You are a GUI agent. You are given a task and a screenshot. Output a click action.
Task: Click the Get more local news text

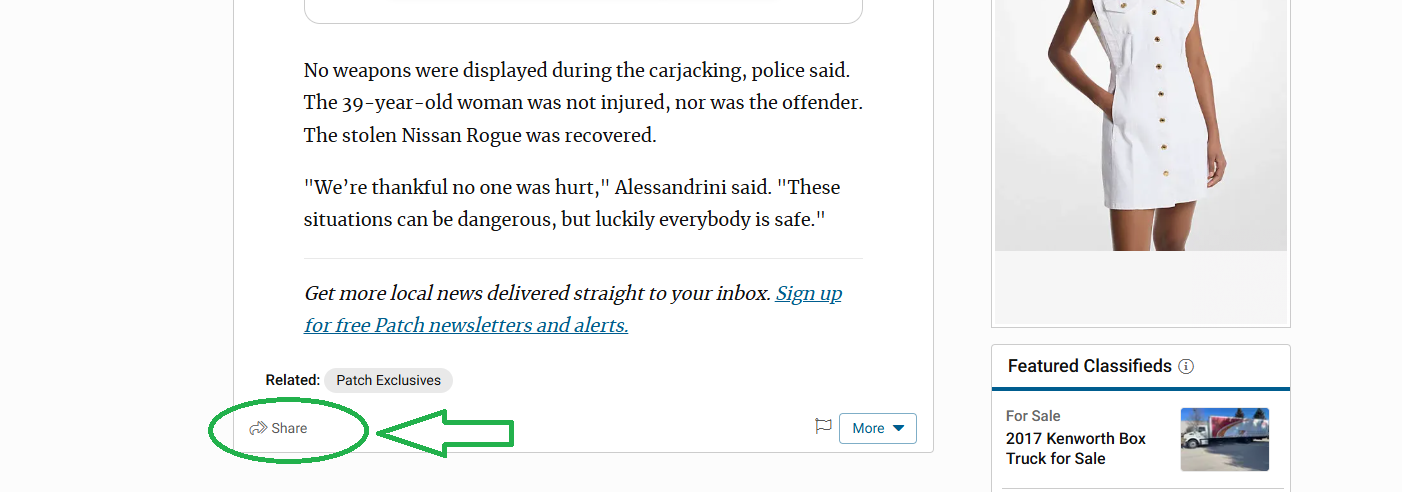tap(538, 293)
